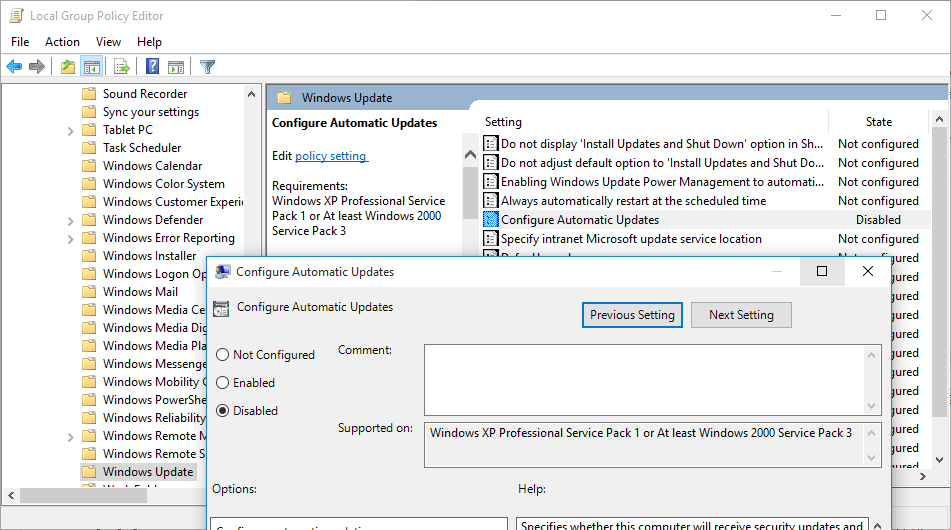Select the Disabled radio button
This screenshot has width=951, height=530.
[222, 411]
